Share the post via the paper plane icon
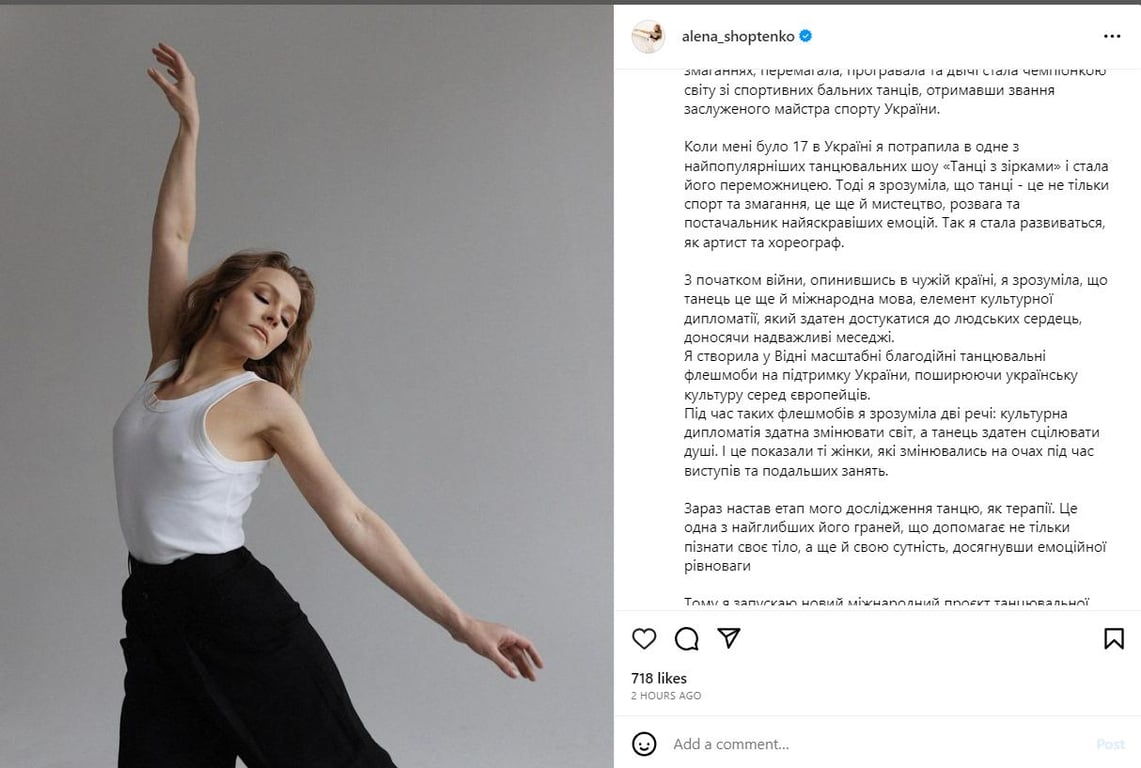The height and width of the screenshot is (768, 1141). [729, 637]
